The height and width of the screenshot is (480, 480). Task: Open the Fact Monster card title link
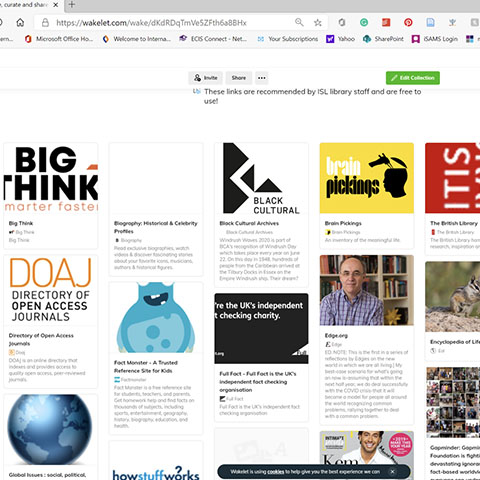(x=146, y=367)
